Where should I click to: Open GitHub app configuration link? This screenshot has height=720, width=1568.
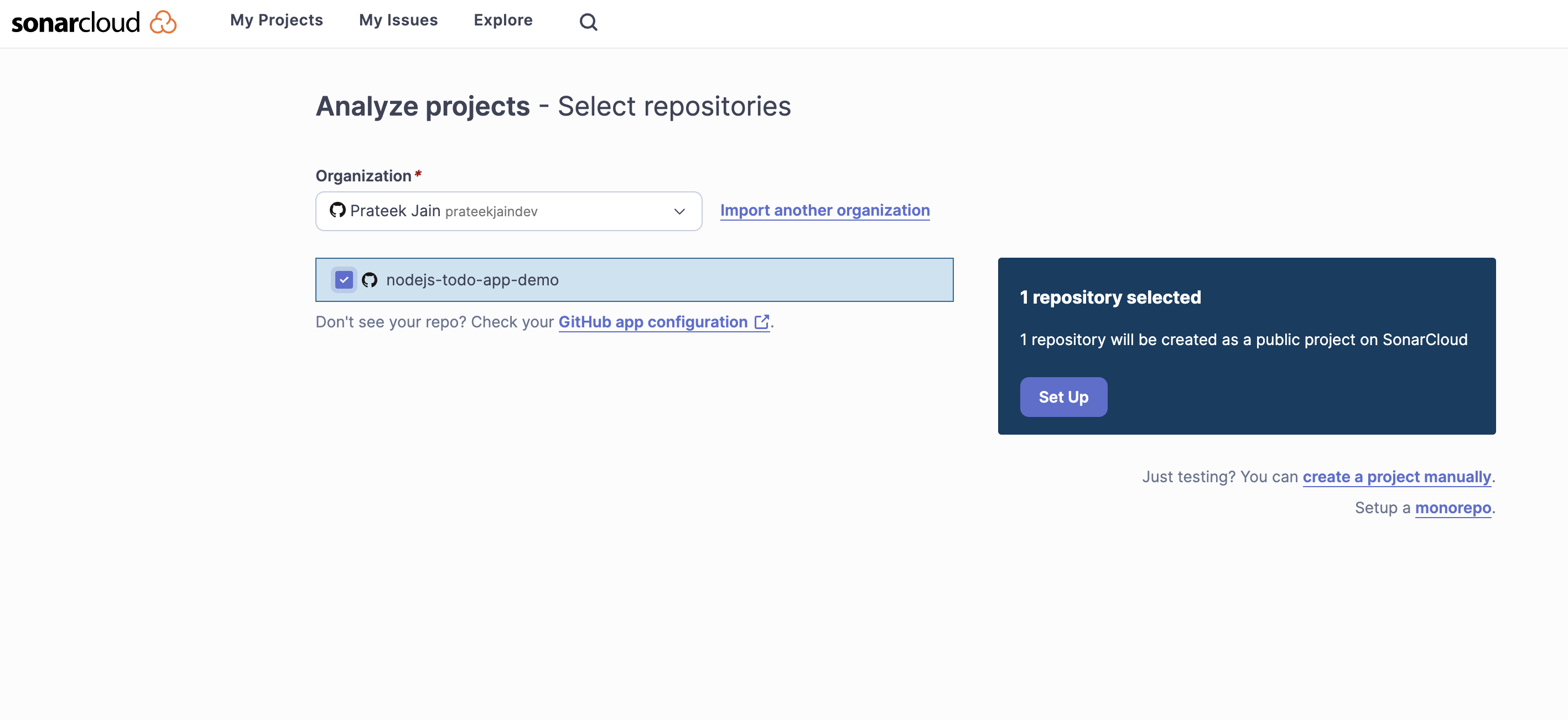click(x=652, y=322)
